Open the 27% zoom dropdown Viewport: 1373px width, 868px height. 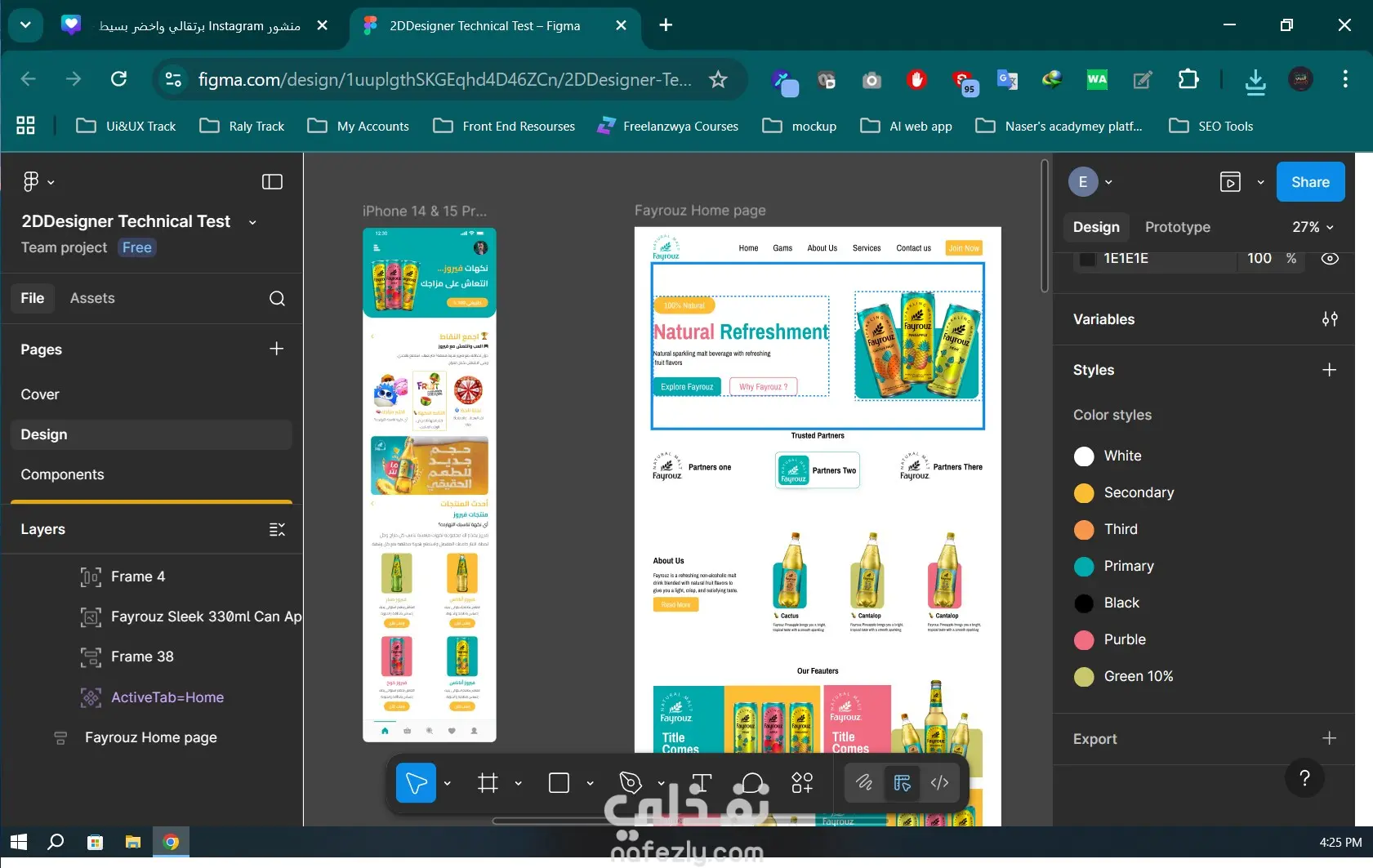pos(1313,227)
